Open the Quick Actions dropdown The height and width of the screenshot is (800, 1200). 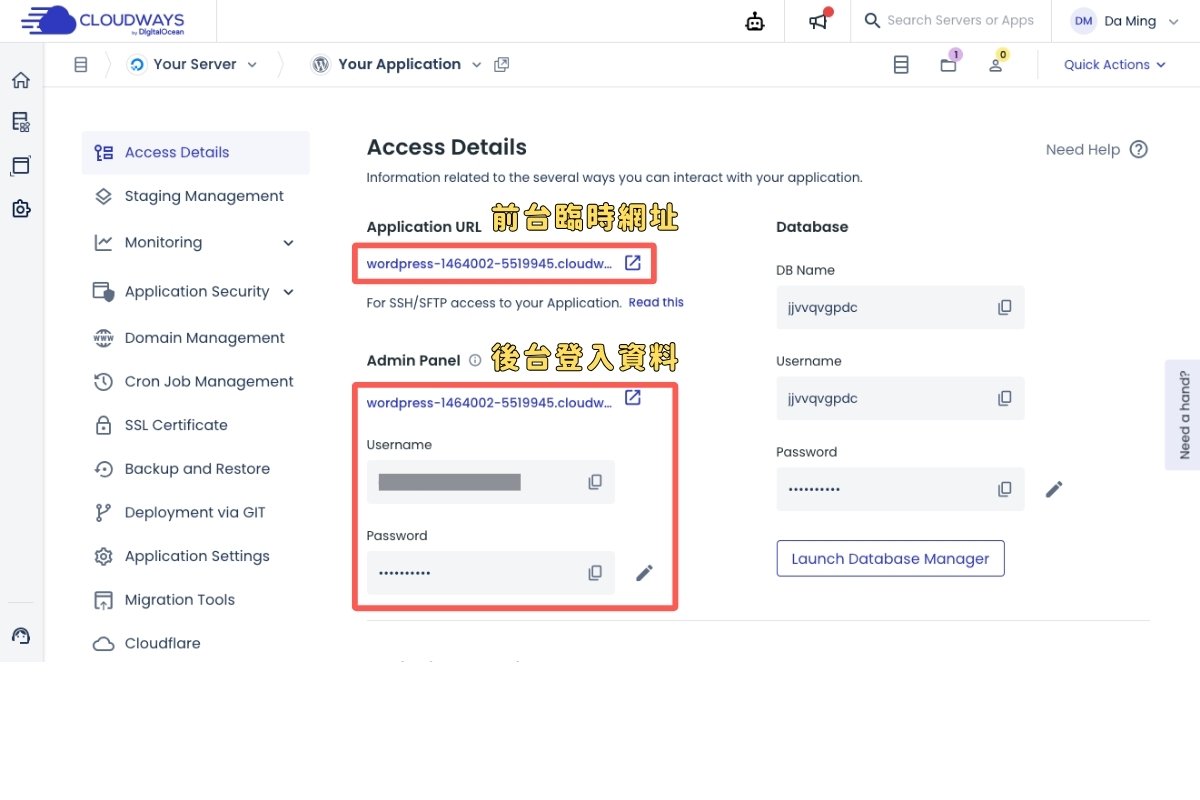tap(1114, 65)
